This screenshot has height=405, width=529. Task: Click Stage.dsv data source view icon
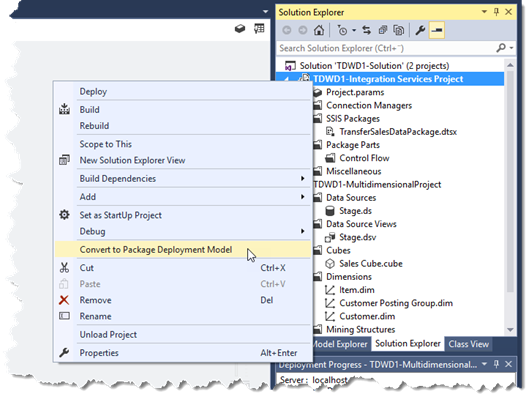click(330, 237)
